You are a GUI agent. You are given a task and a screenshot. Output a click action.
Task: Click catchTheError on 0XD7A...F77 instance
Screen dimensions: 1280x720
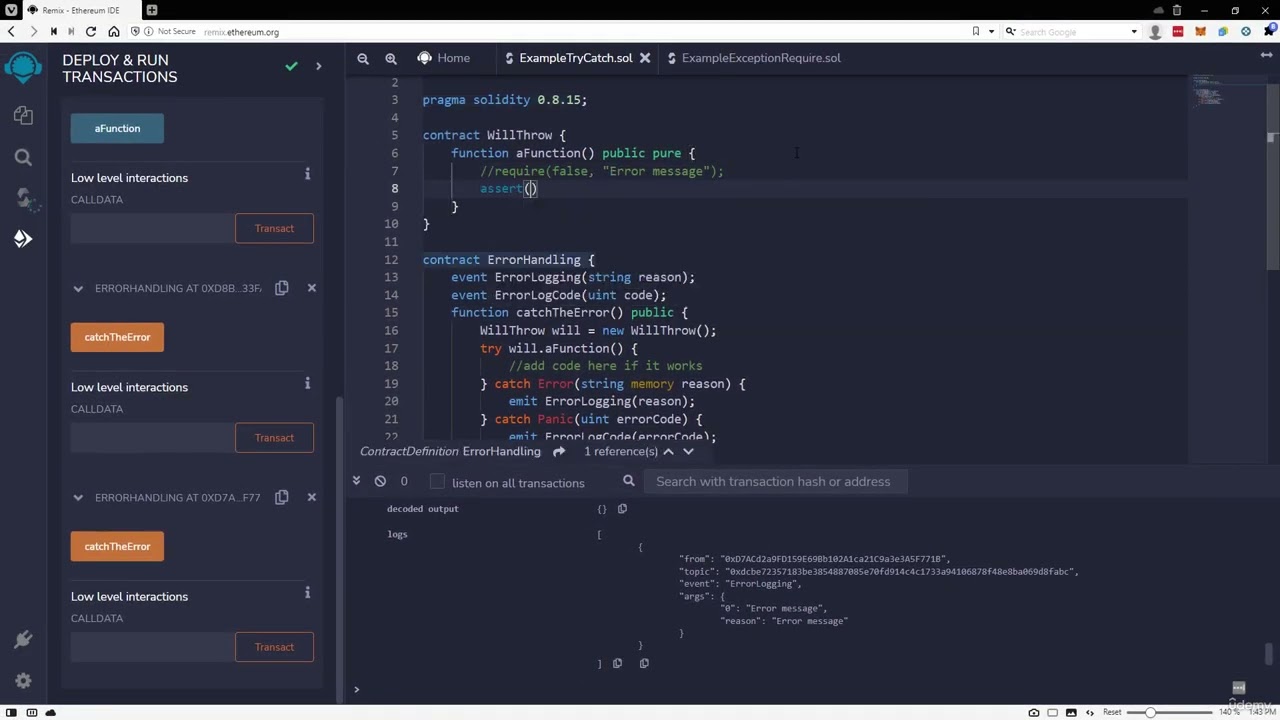tap(117, 546)
